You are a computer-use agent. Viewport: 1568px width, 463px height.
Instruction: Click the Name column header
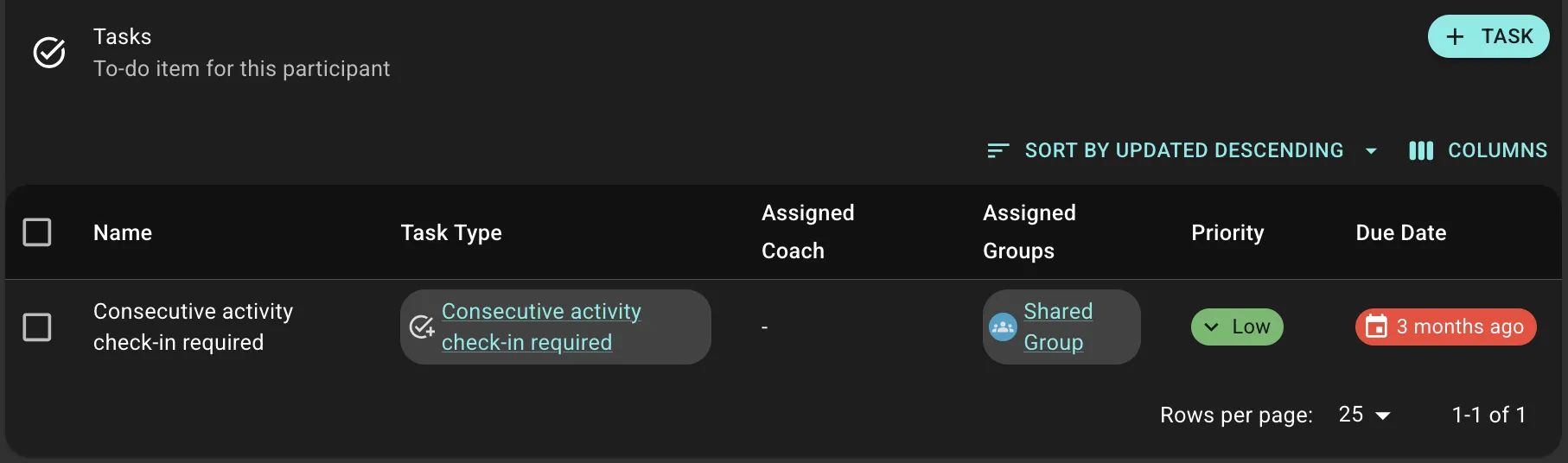tap(123, 232)
